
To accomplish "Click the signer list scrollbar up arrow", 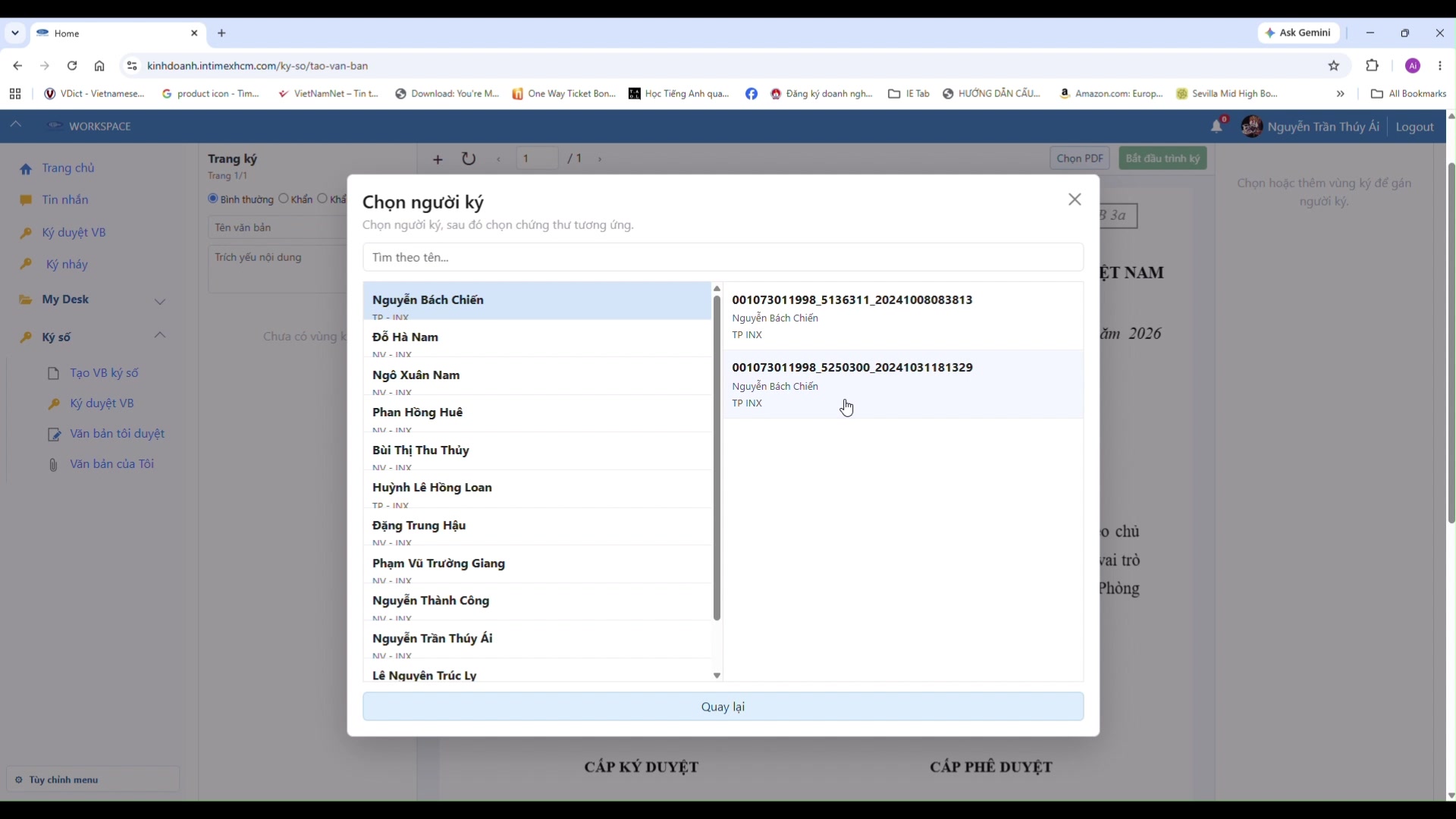I will point(717,289).
